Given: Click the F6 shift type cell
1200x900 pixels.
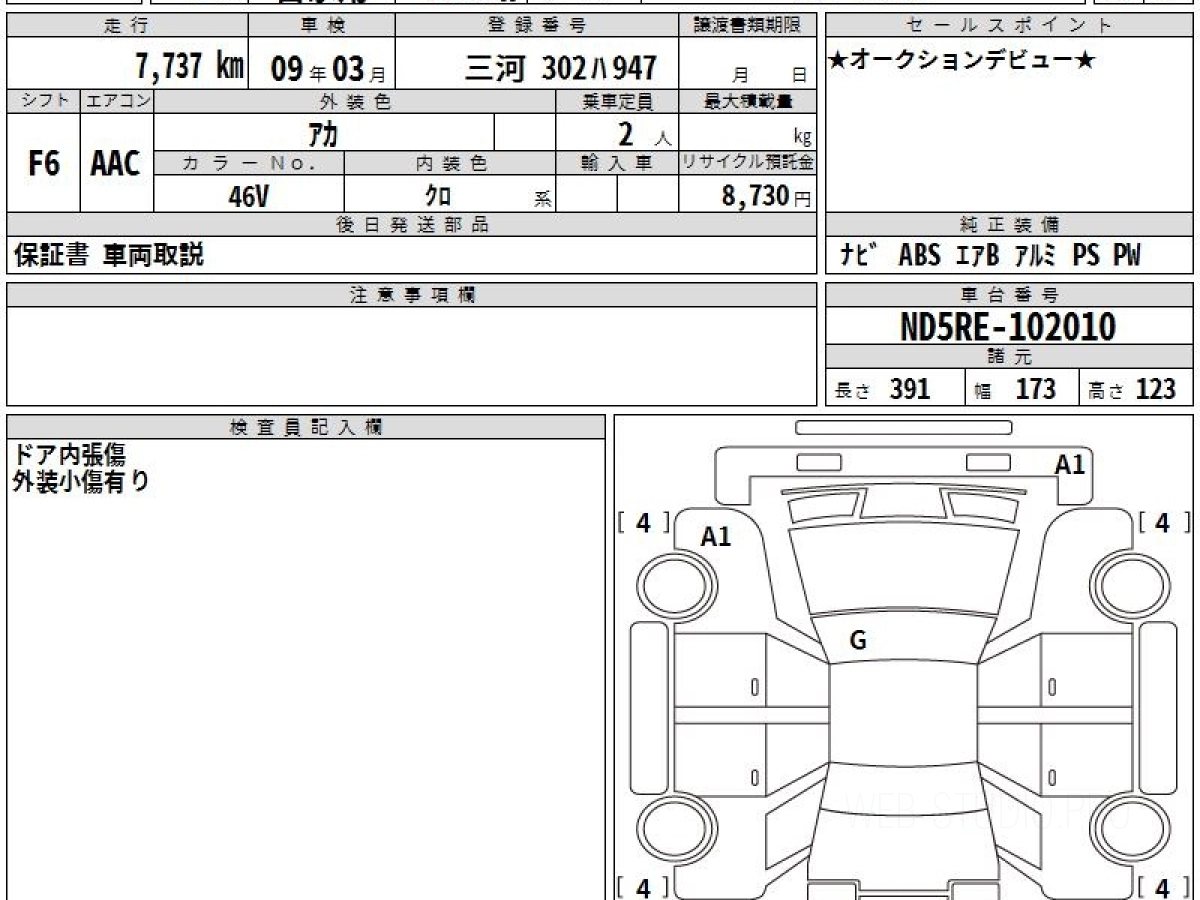Looking at the screenshot, I should 43,164.
